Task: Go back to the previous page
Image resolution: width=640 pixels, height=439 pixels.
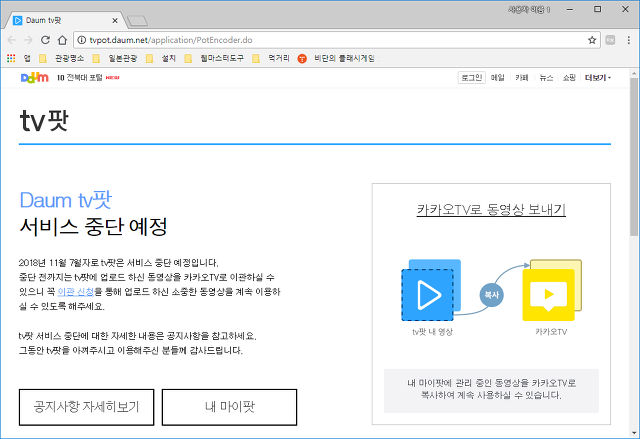Action: (11, 40)
